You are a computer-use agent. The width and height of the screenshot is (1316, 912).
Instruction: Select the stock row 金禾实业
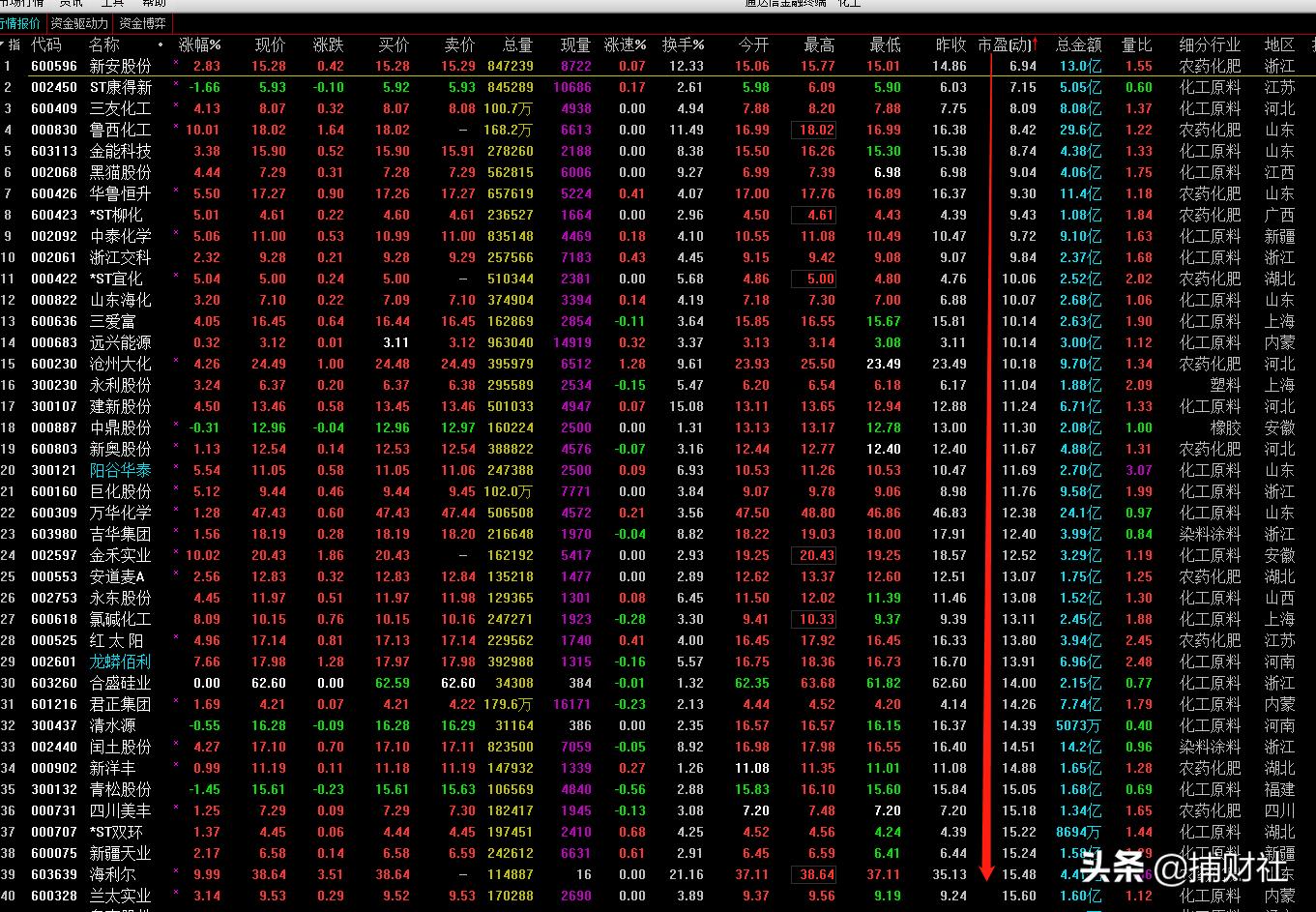click(x=120, y=555)
